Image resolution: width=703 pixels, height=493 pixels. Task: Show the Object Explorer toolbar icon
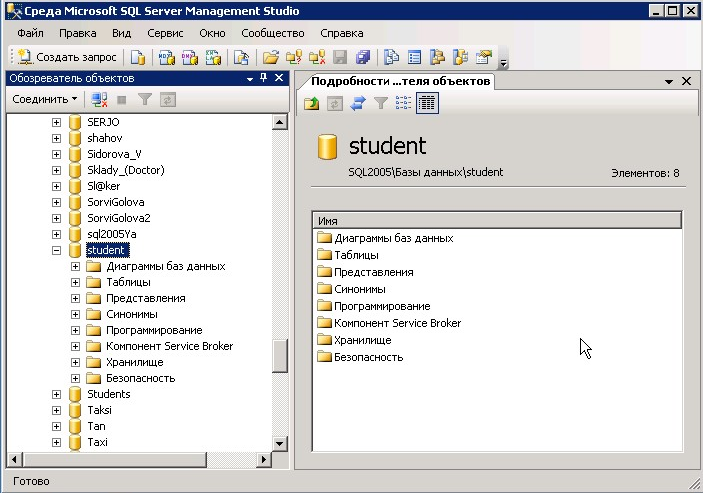click(x=437, y=57)
